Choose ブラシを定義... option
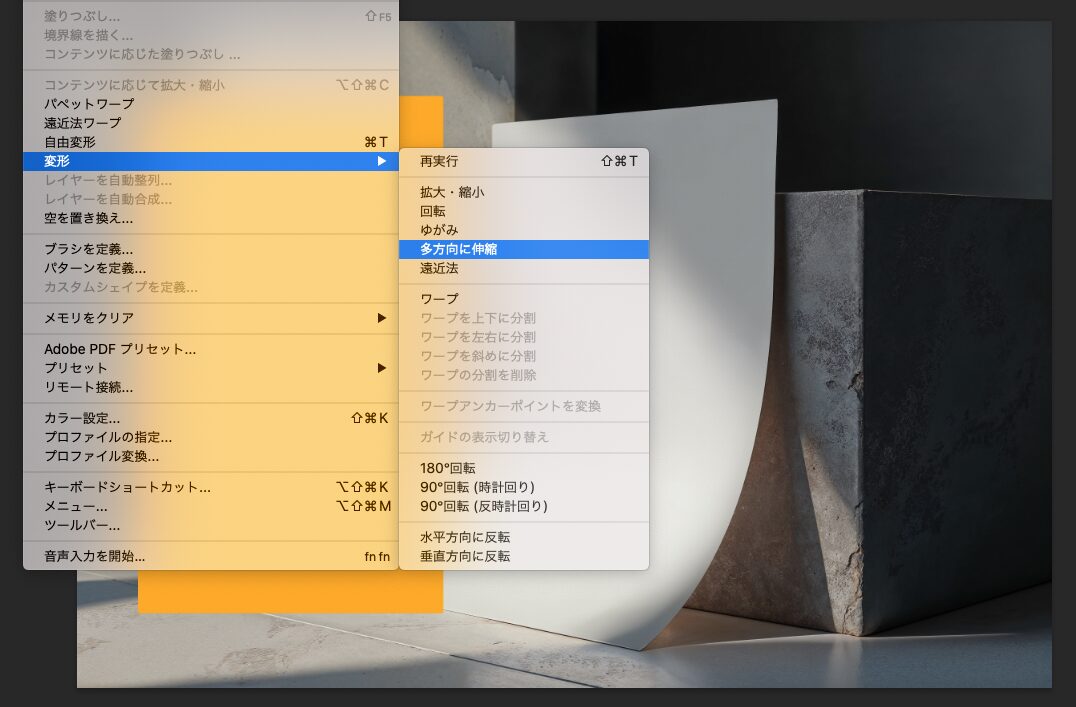Image resolution: width=1076 pixels, height=707 pixels. click(x=211, y=249)
